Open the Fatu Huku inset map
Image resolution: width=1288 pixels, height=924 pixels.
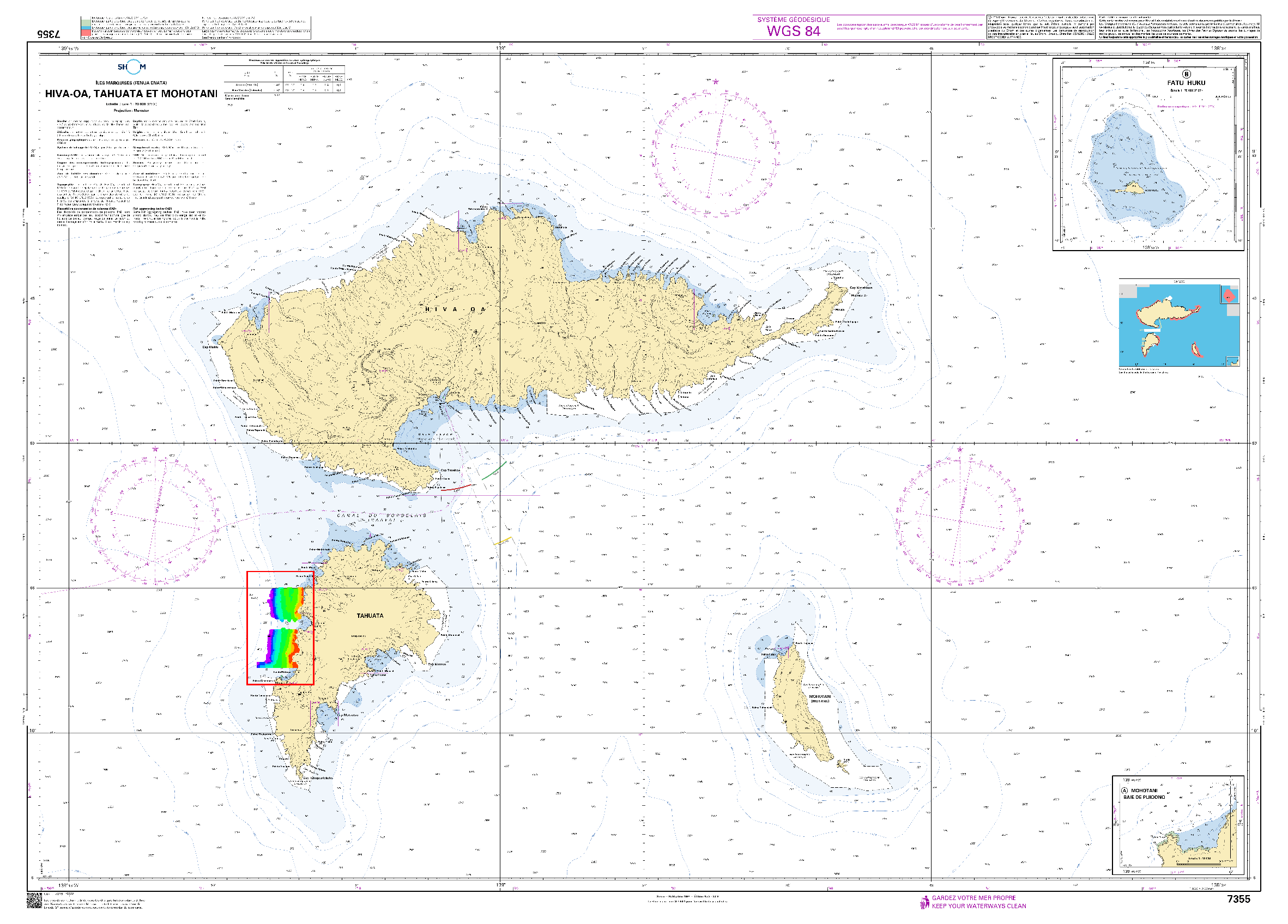click(x=1147, y=154)
